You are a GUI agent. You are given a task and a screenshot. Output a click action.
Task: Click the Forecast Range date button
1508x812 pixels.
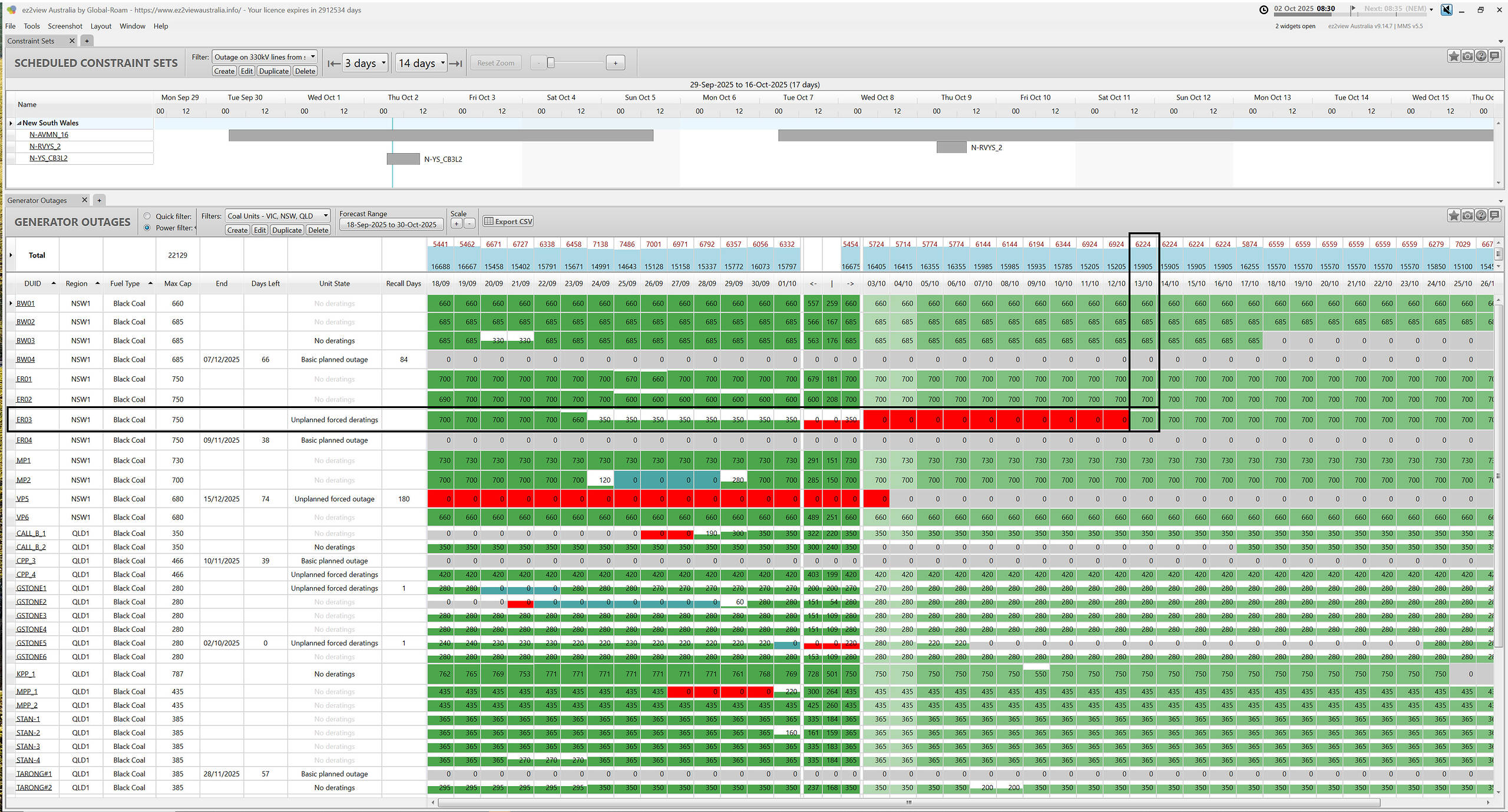coord(391,224)
